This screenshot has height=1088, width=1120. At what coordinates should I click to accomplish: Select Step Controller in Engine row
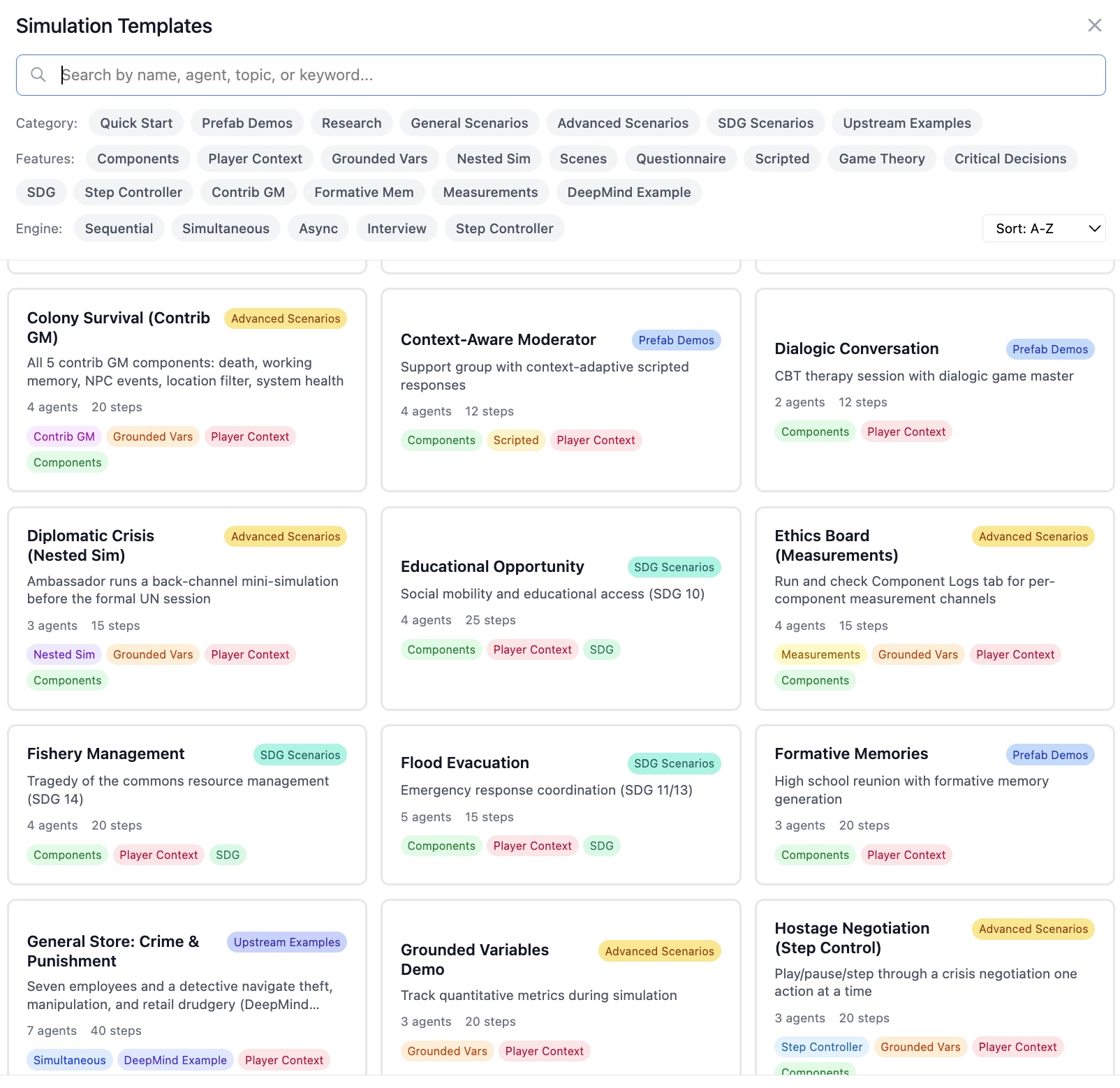coord(504,228)
